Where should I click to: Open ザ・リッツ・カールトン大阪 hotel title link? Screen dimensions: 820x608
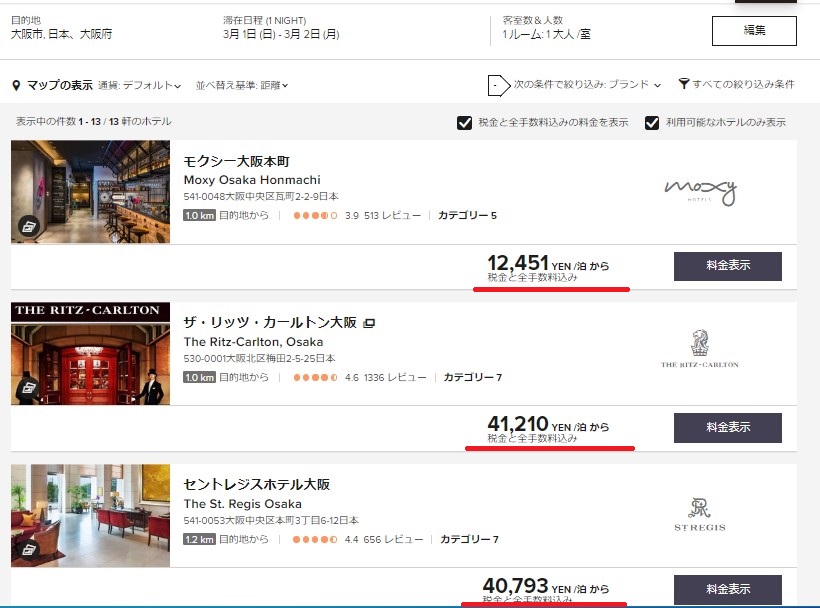270,323
